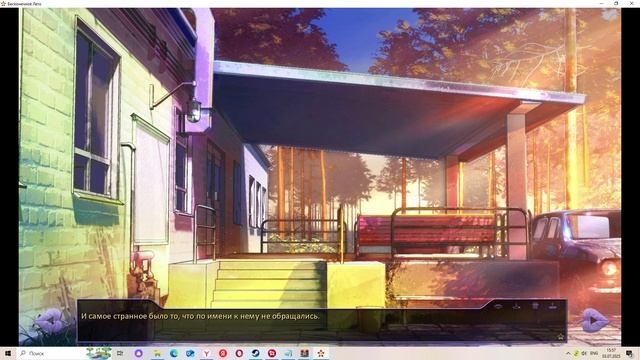Click the dialogue line "И самое странное было то..."
This screenshot has height=360, width=640.
pyautogui.click(x=200, y=316)
